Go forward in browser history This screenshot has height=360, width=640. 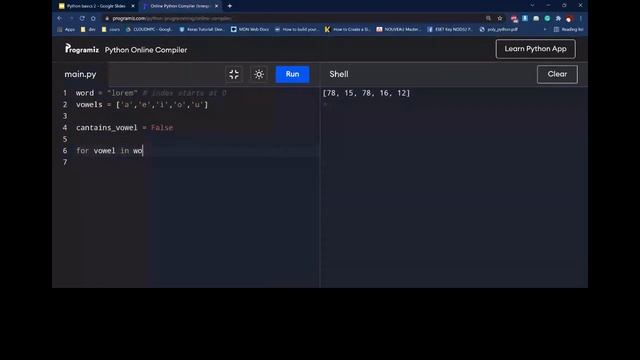[71, 18]
